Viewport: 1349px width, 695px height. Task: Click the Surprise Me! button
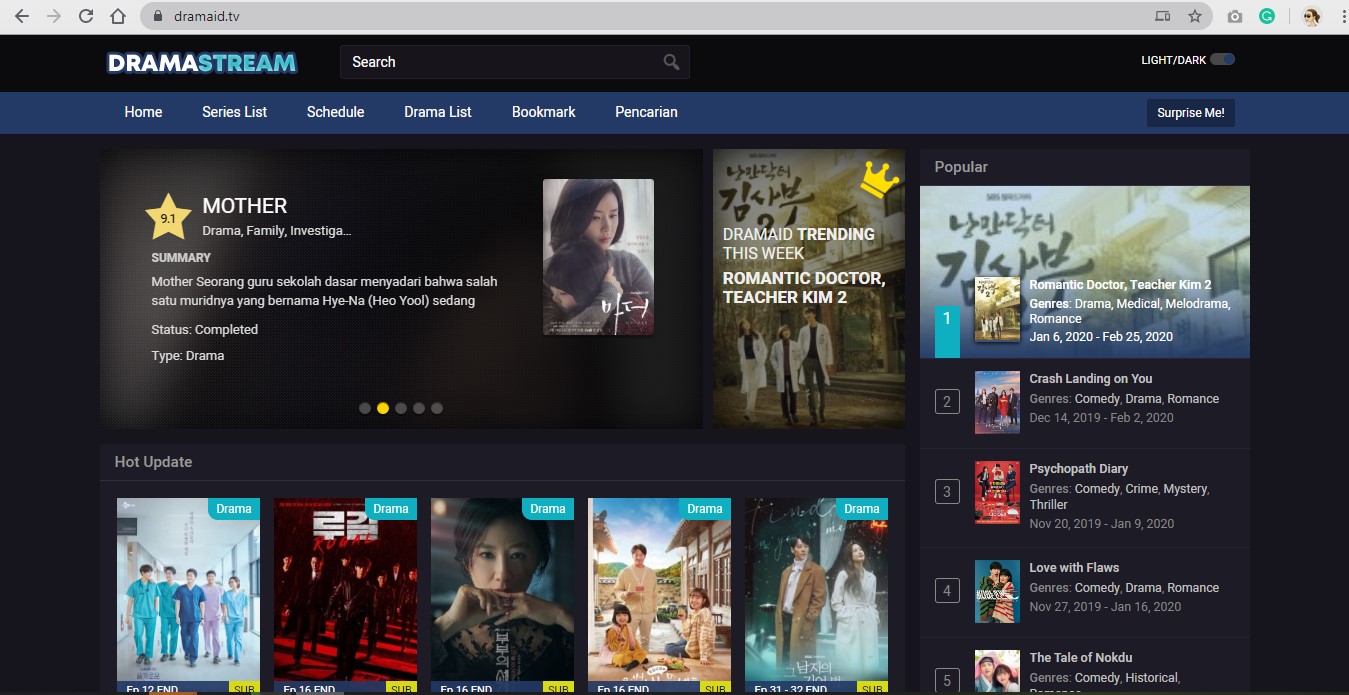point(1191,113)
